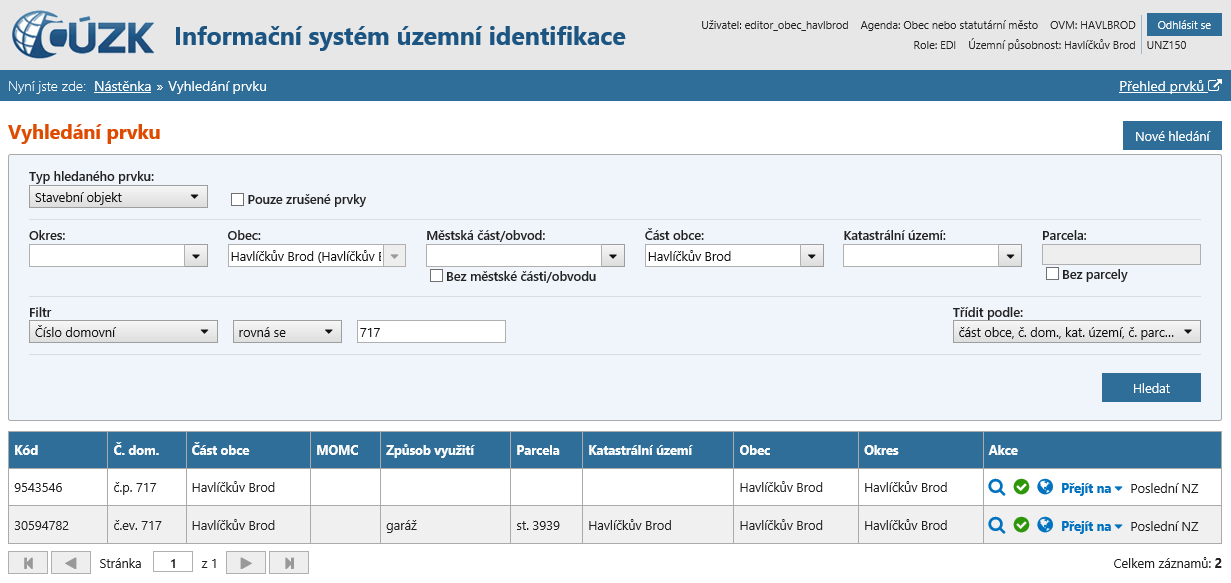The height and width of the screenshot is (583, 1231).
Task: Open Přejít na menu for record 9543546
Action: coord(1091,488)
